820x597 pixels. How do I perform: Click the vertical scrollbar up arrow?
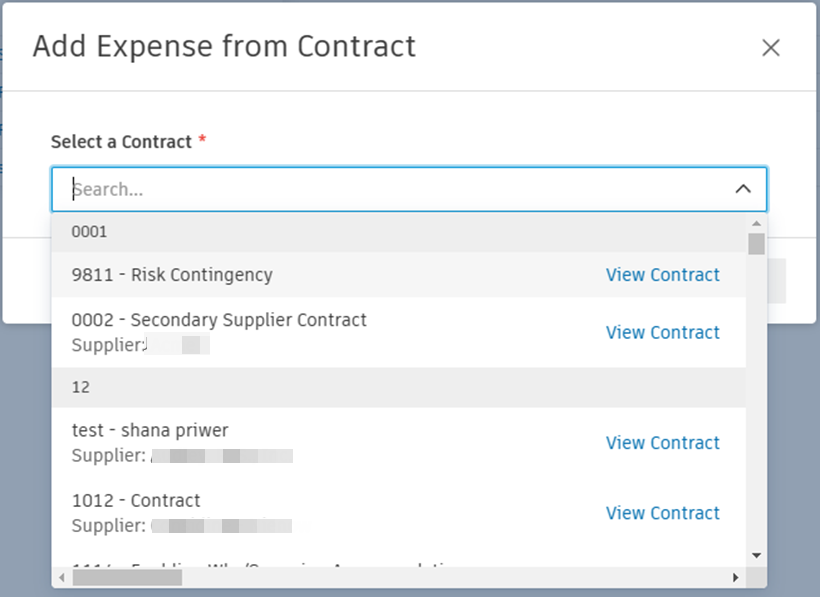click(756, 223)
